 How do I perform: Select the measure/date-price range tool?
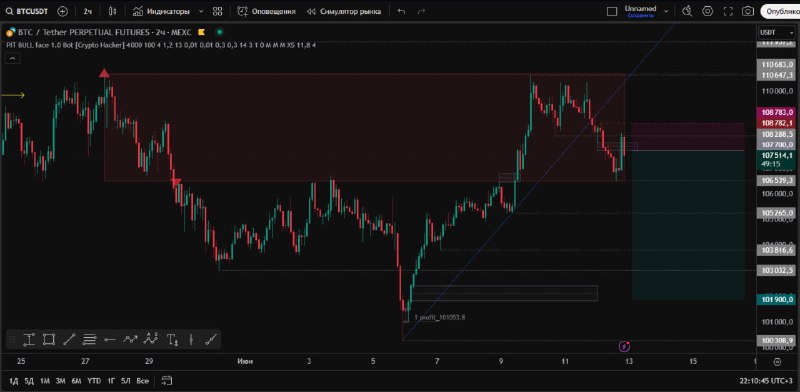29,339
